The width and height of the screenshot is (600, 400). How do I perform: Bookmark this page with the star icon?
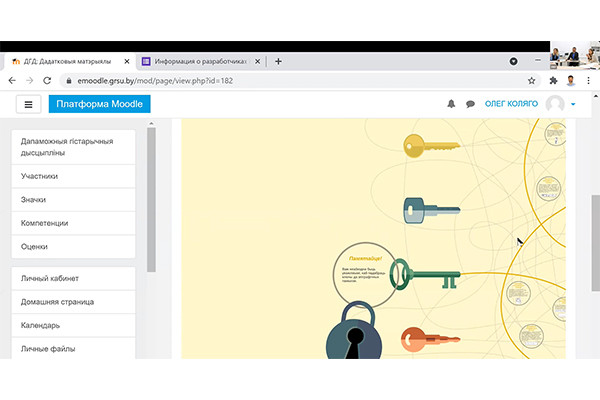(531, 80)
